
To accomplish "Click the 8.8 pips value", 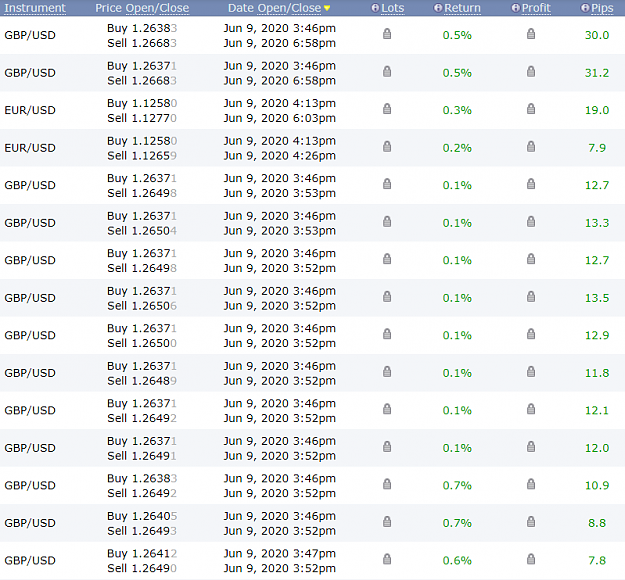I will click(x=597, y=523).
